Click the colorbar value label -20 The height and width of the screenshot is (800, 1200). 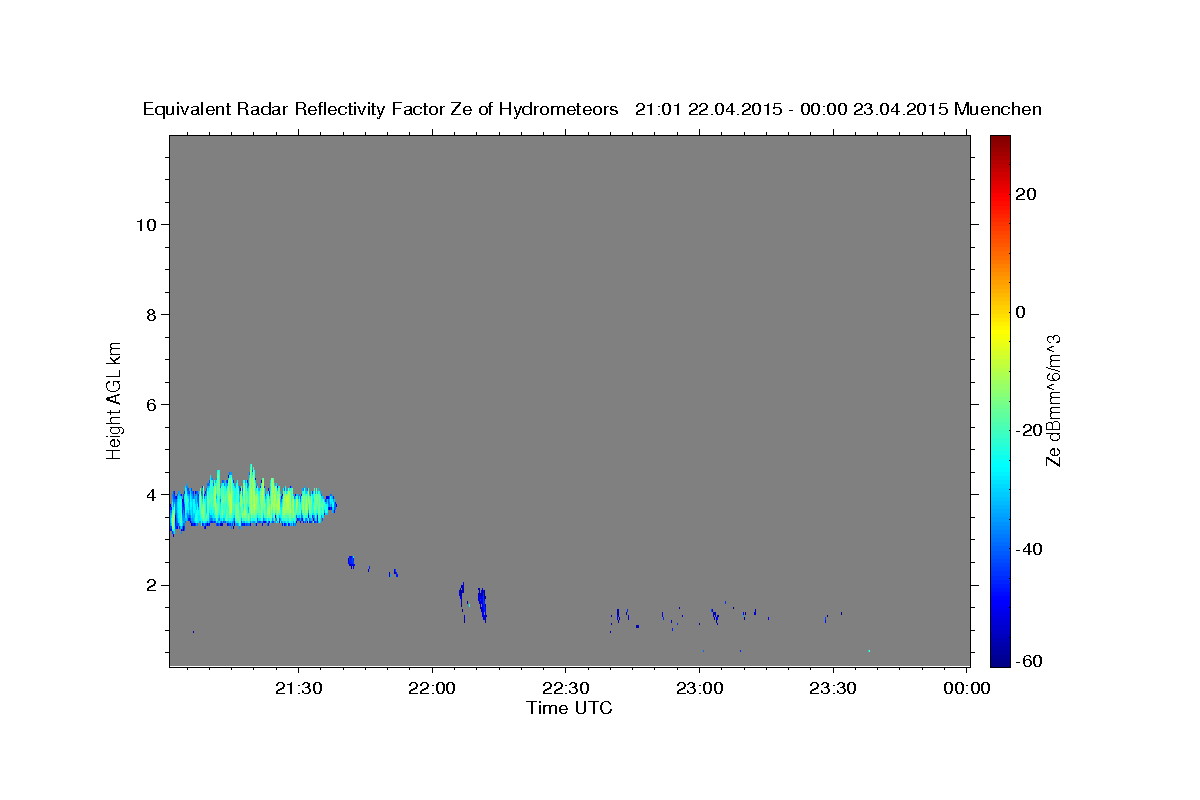tap(1028, 430)
